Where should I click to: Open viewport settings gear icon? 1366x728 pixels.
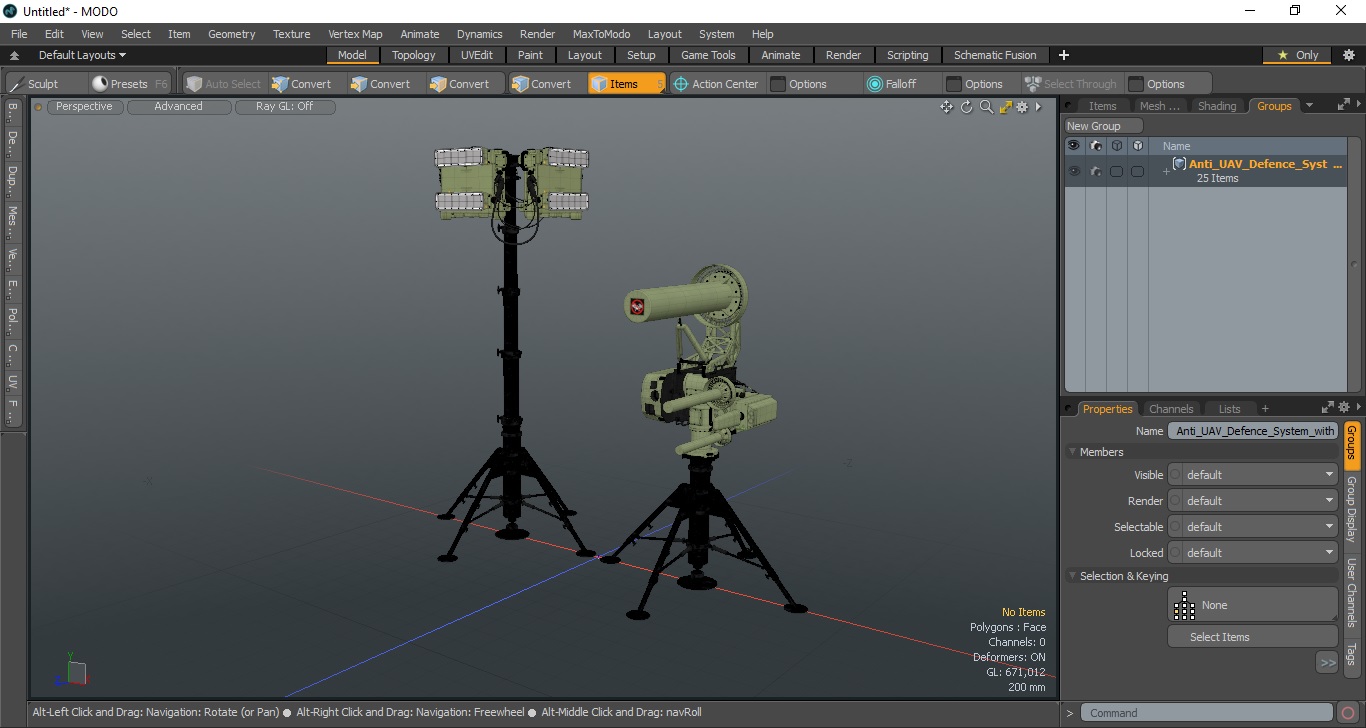tap(1022, 107)
